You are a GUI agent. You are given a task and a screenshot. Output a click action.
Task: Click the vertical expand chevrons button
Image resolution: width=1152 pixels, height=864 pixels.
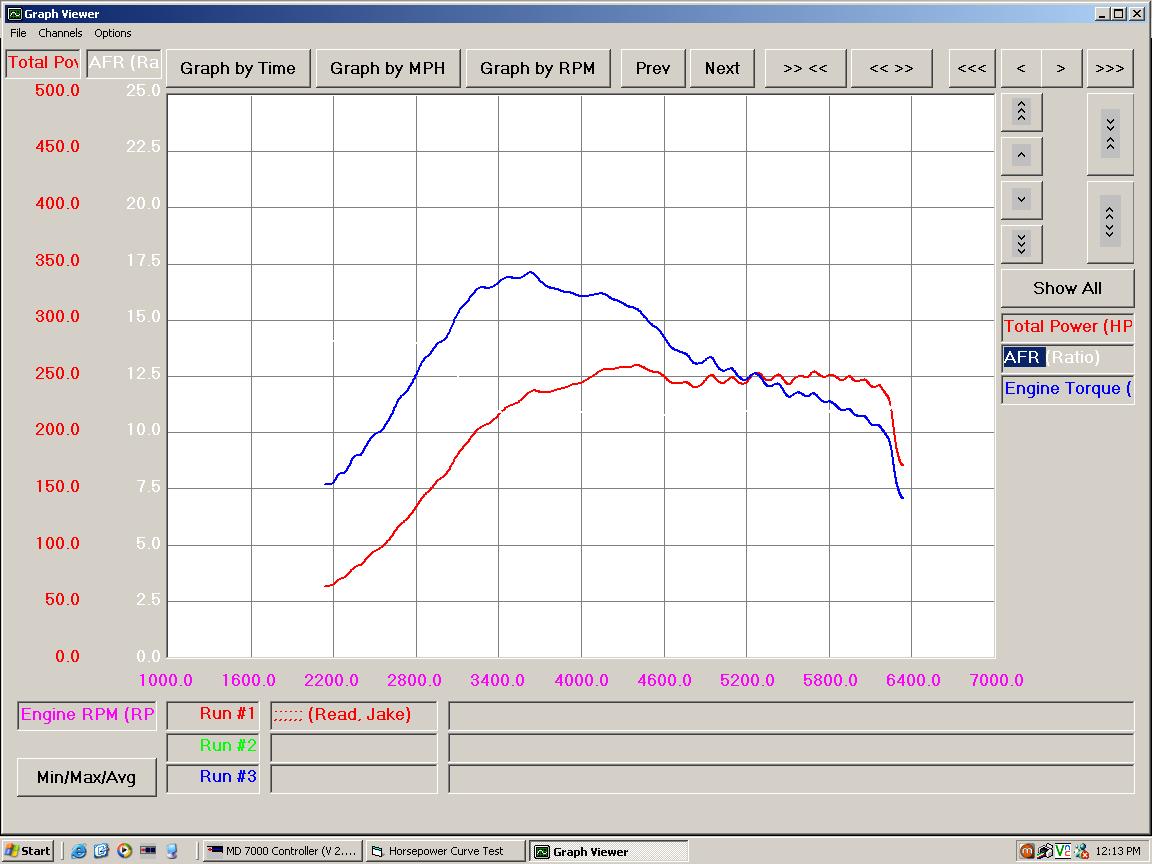pos(1110,221)
